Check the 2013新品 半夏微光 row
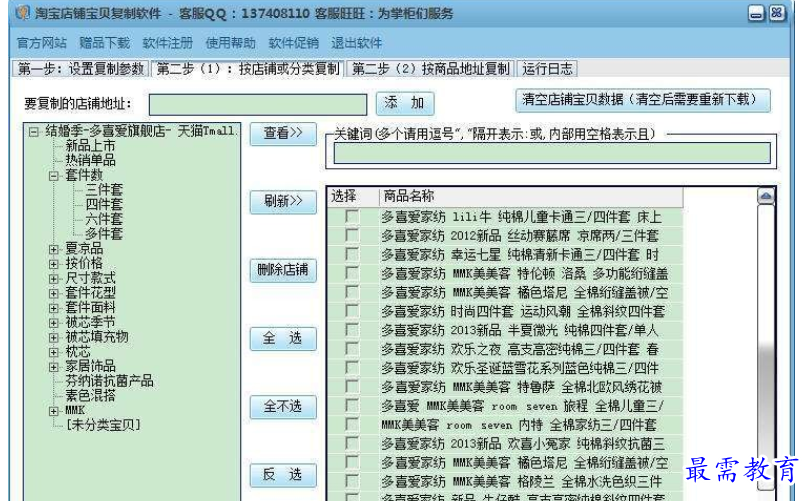Screen dimensions: 807x501 [353, 330]
